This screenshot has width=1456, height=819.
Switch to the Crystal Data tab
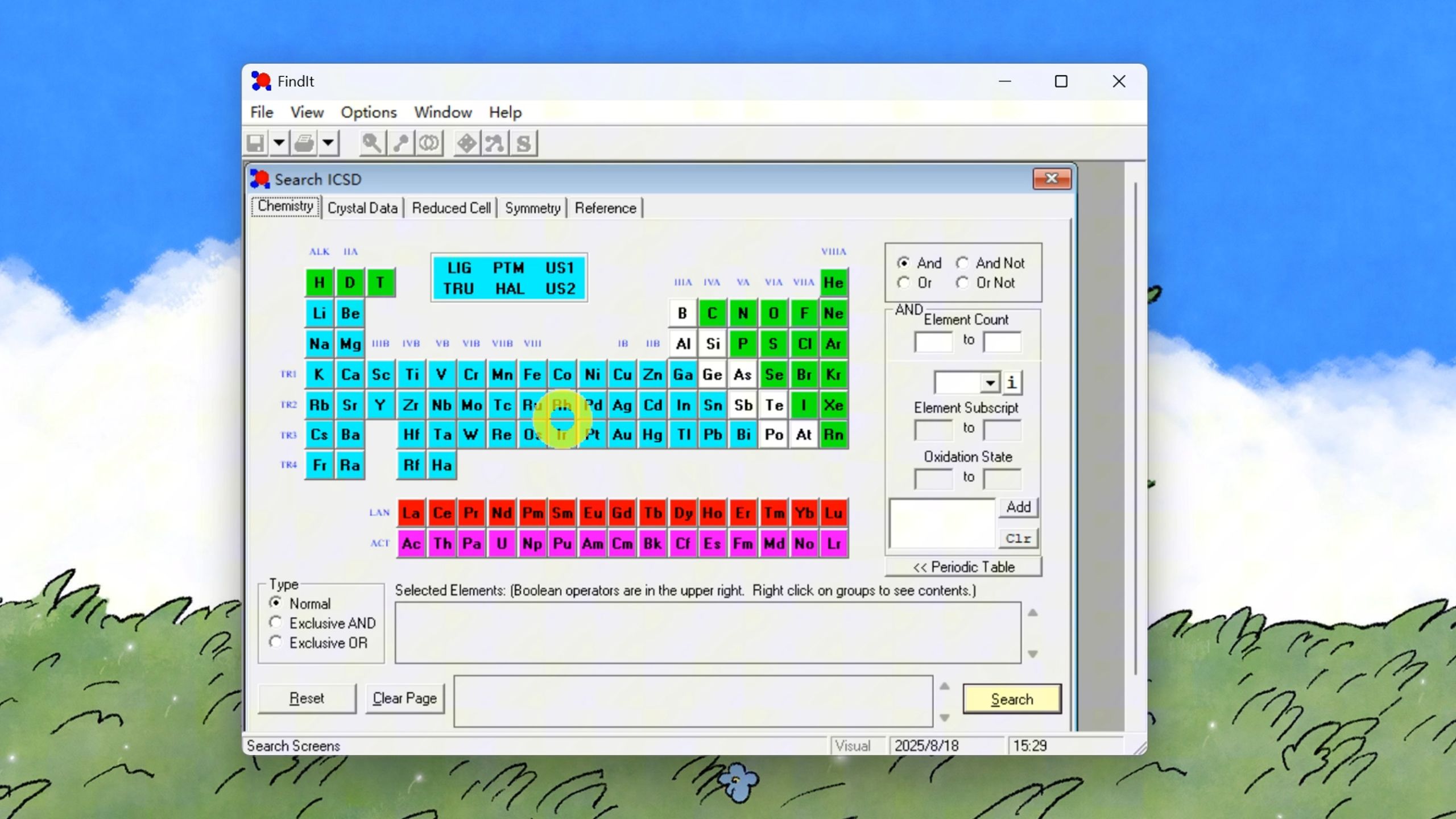(363, 208)
